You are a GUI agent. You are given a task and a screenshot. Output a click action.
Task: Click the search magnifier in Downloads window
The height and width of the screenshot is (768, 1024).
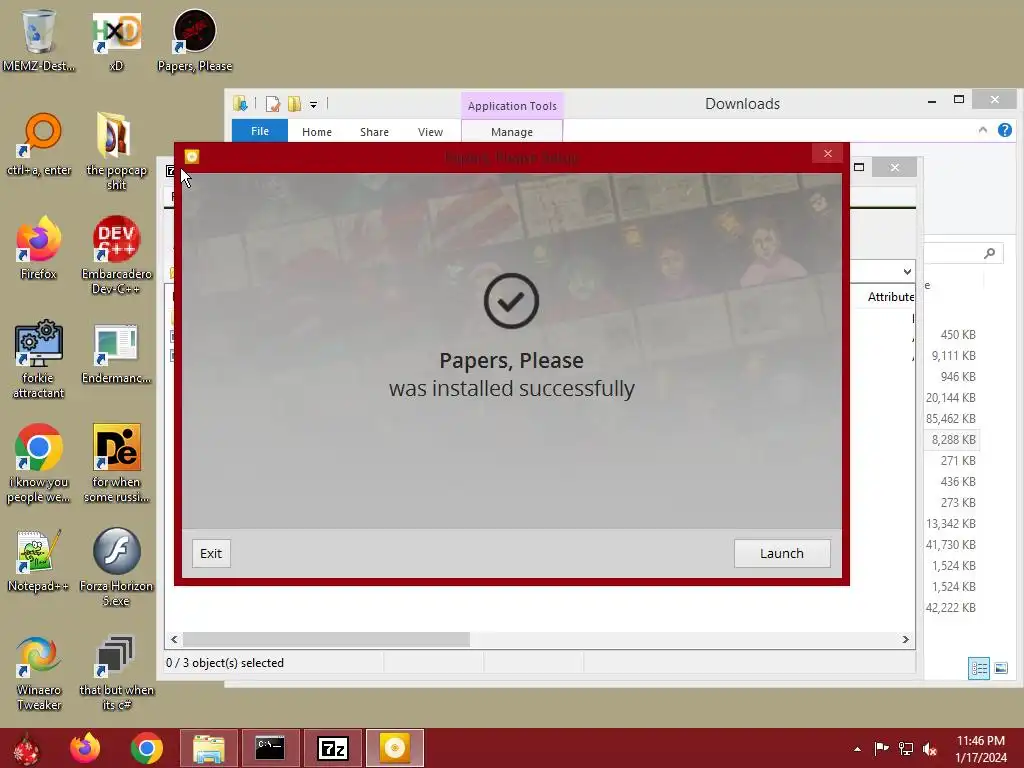[x=989, y=253]
